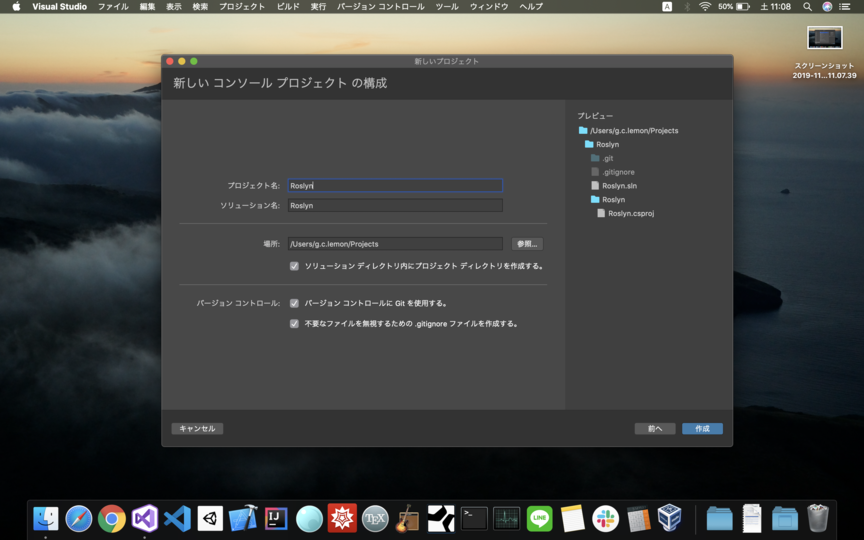
Task: Open the teal sphere app in Dock
Action: 309,519
